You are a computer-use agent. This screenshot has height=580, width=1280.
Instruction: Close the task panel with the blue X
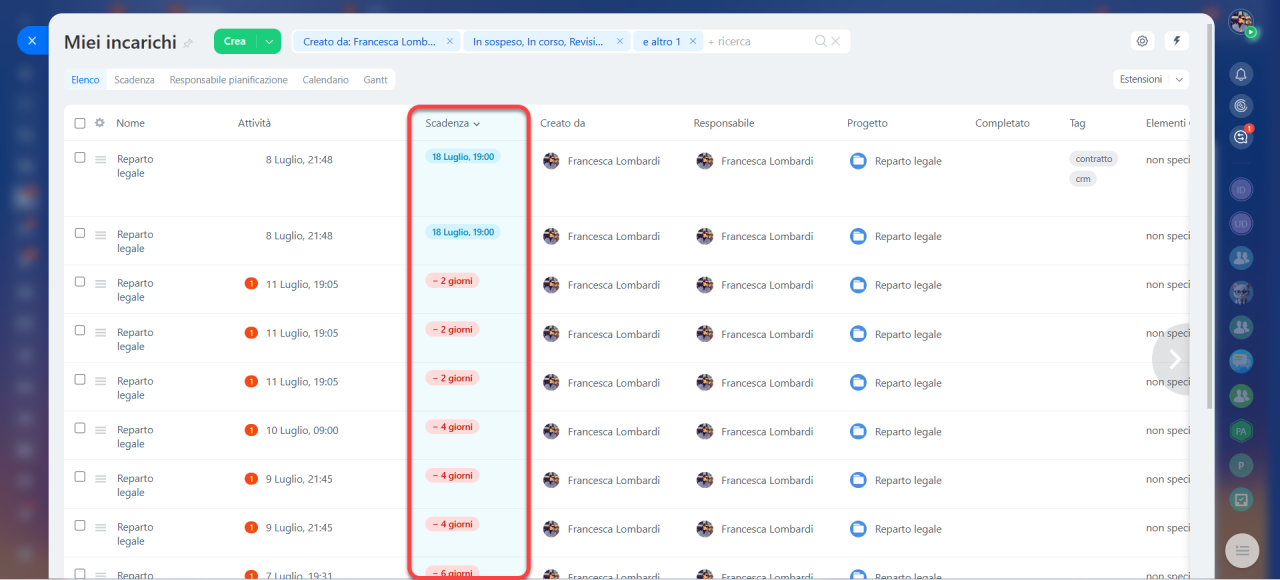pyautogui.click(x=32, y=41)
